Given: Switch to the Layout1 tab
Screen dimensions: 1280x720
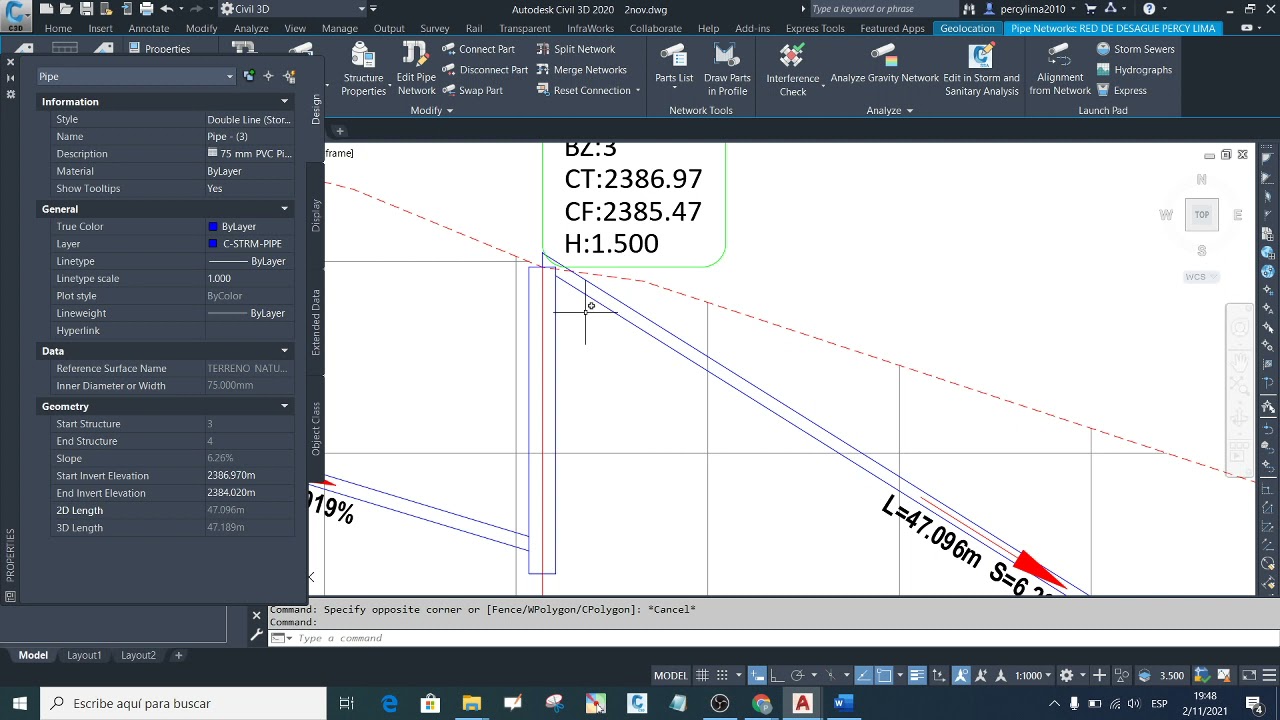Looking at the screenshot, I should coord(84,656).
